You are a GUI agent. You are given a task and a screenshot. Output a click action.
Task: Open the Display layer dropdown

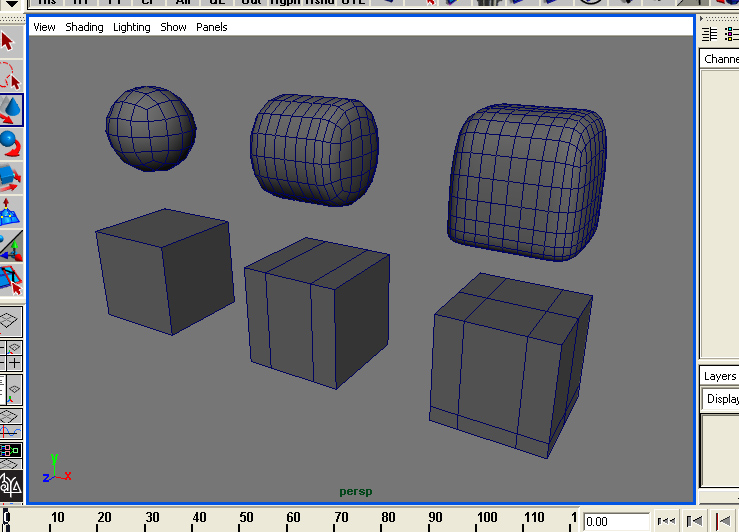(721, 399)
